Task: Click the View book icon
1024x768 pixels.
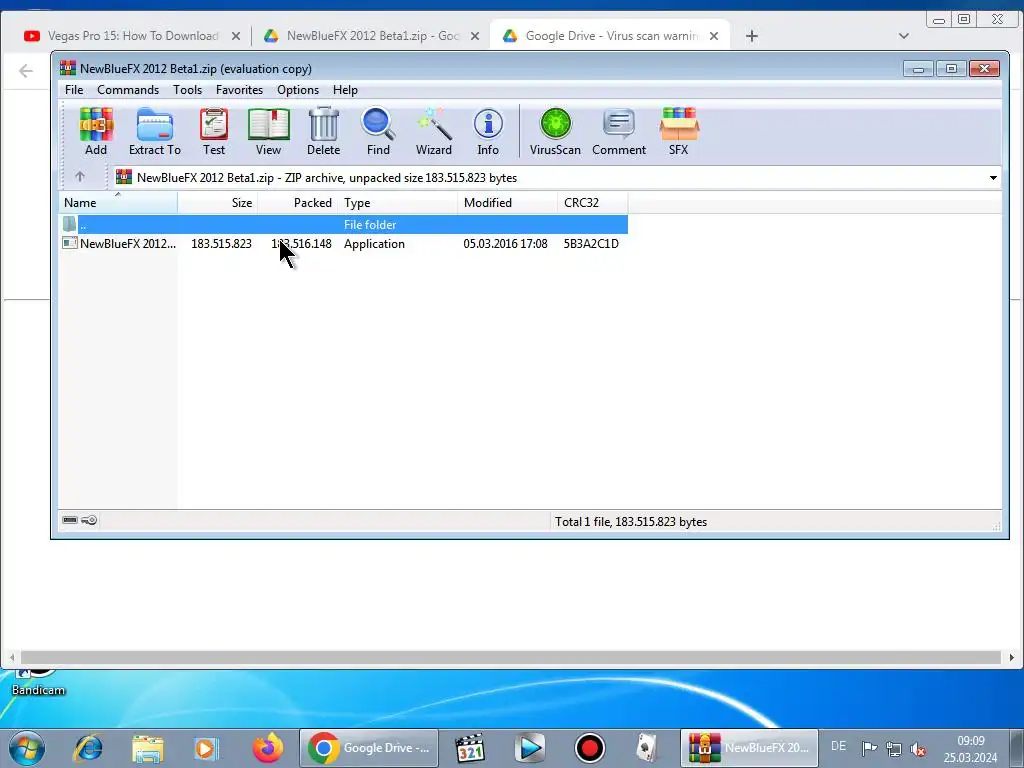Action: 268,131
